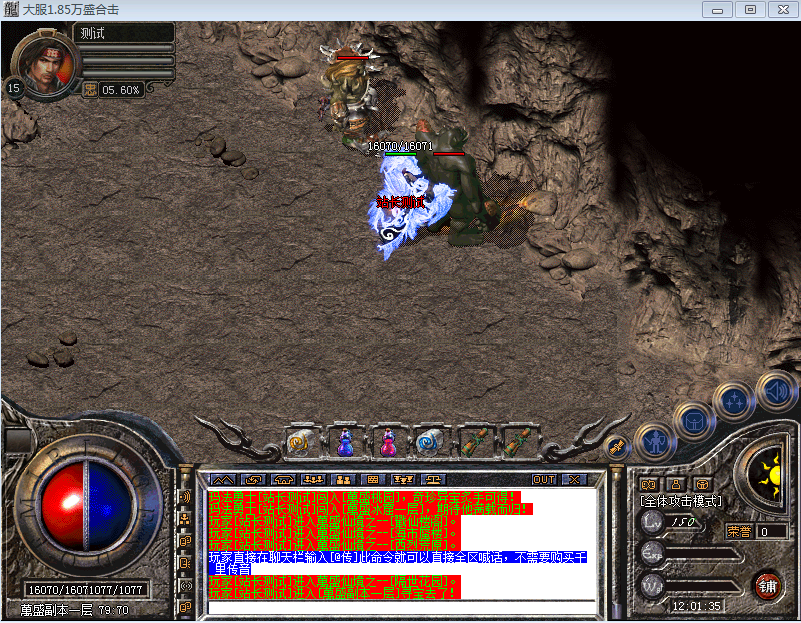Click the telephone-shaped chat toolbar icon

284,480
